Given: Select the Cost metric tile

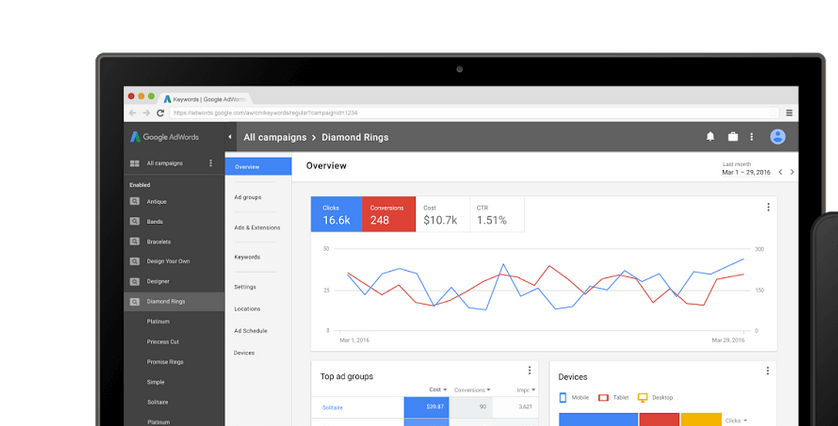Looking at the screenshot, I should (x=443, y=214).
